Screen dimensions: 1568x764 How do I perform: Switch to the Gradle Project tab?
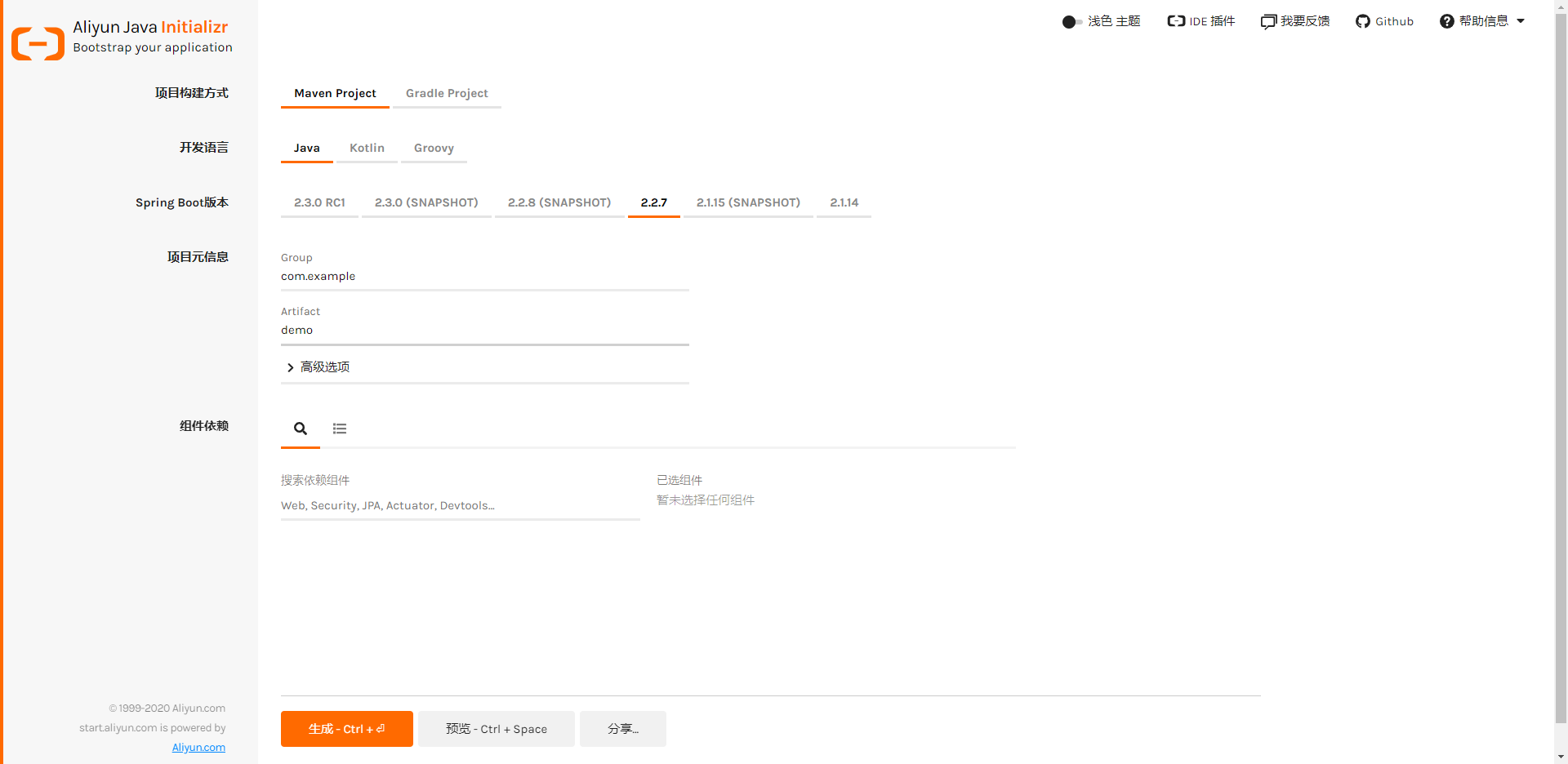[x=447, y=93]
